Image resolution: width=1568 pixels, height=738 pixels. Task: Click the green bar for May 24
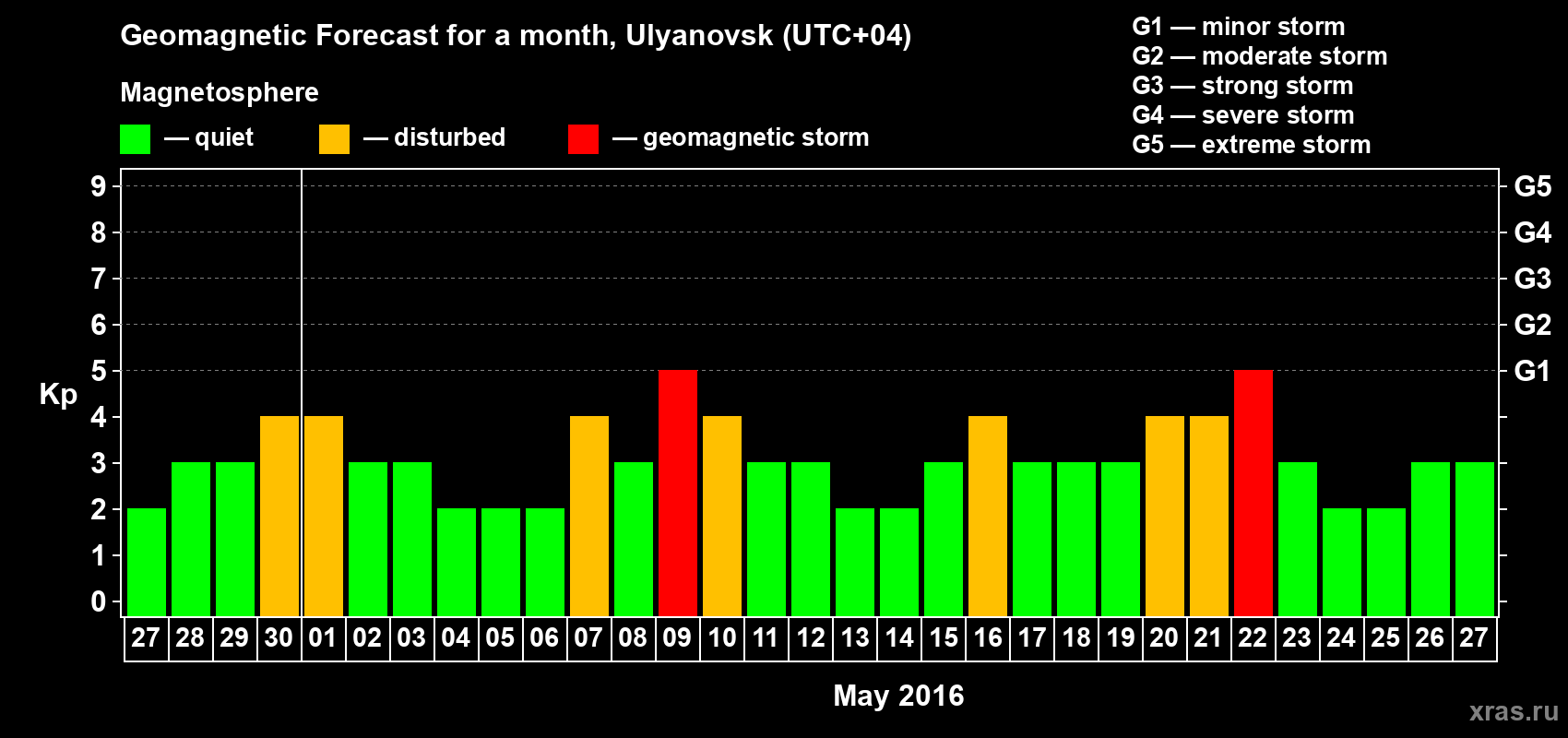click(x=1342, y=563)
